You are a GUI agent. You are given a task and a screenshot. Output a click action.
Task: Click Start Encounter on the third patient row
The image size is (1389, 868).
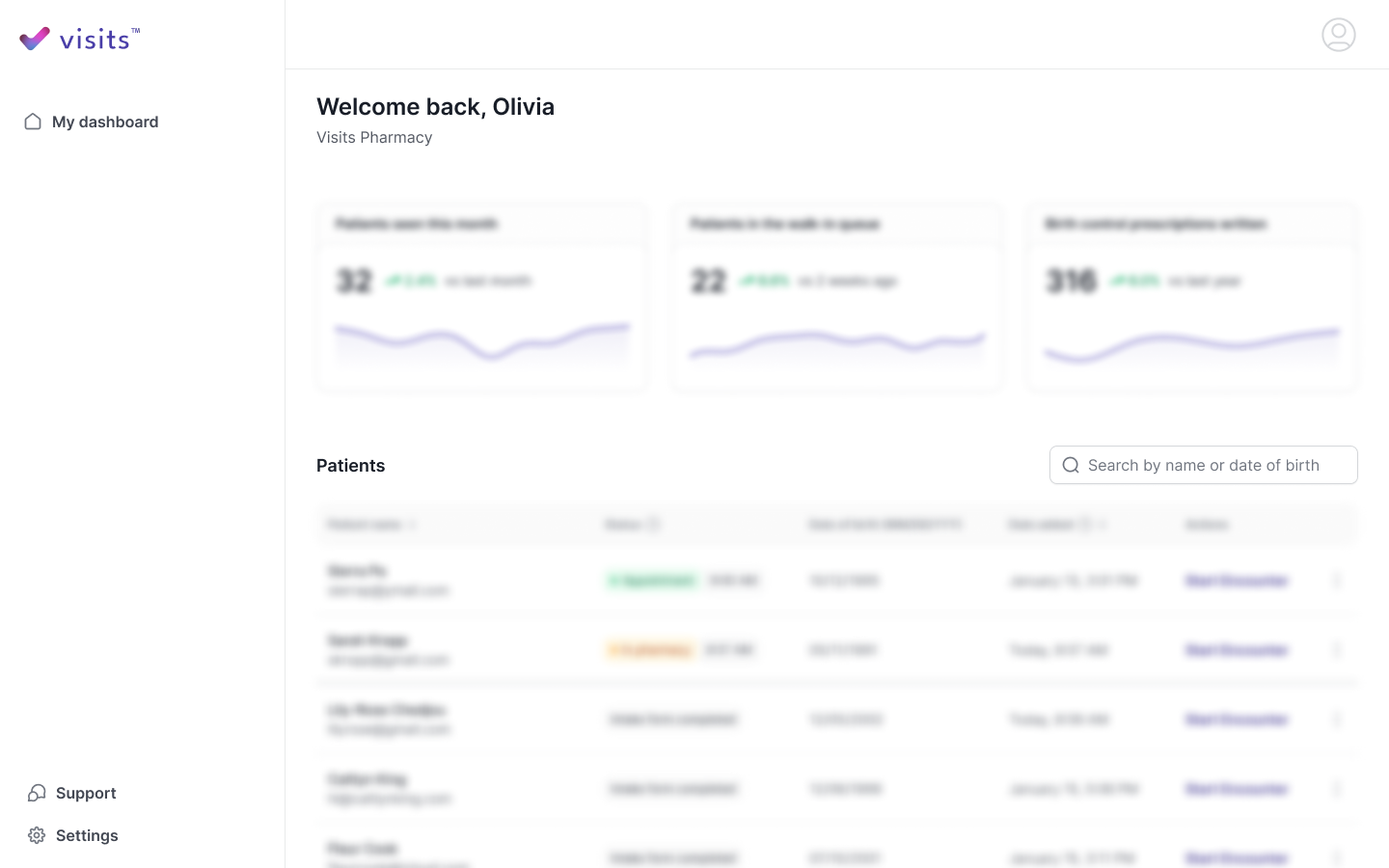[1237, 719]
